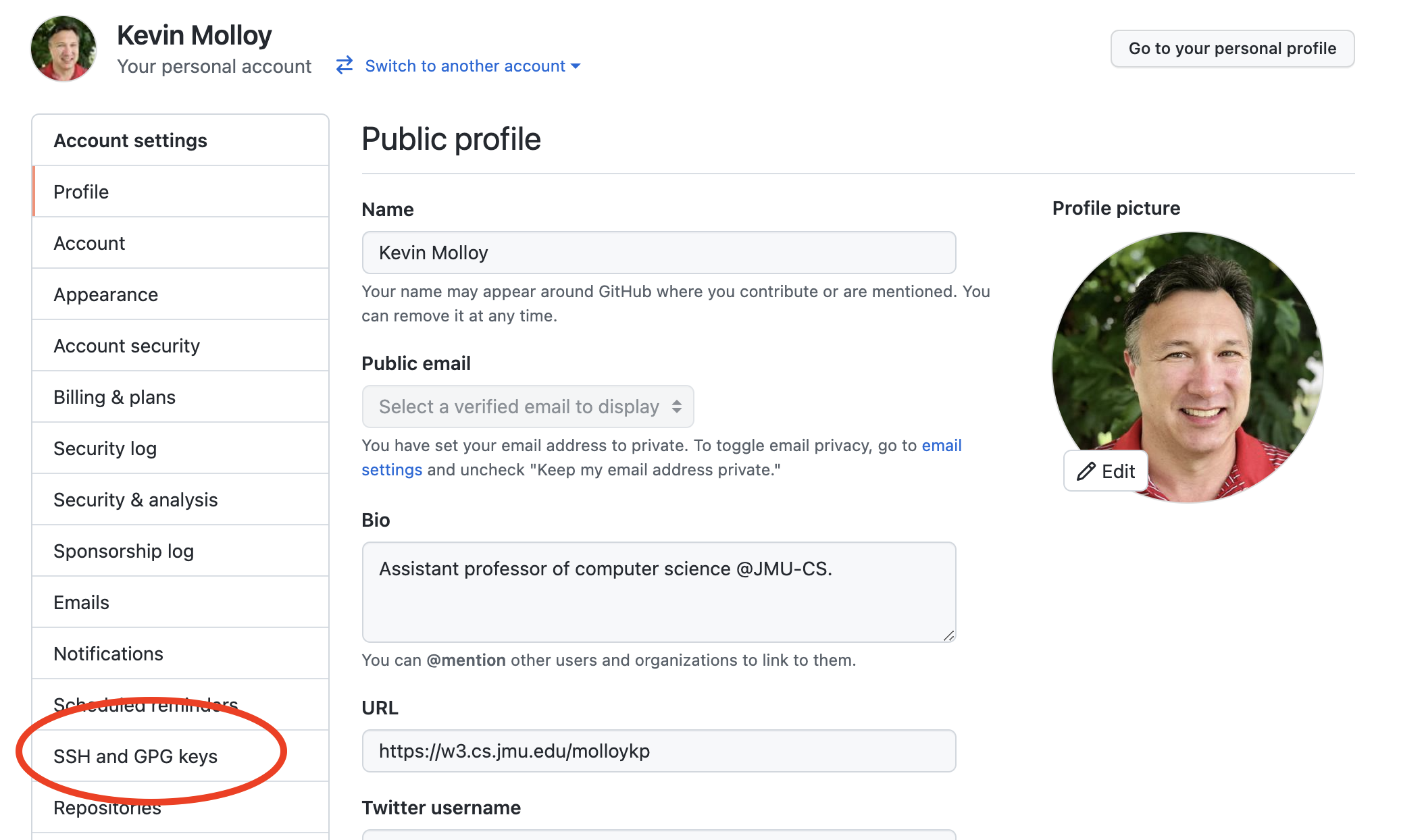Open the Appearance settings page
Screen dimensions: 1424x840
click(105, 294)
